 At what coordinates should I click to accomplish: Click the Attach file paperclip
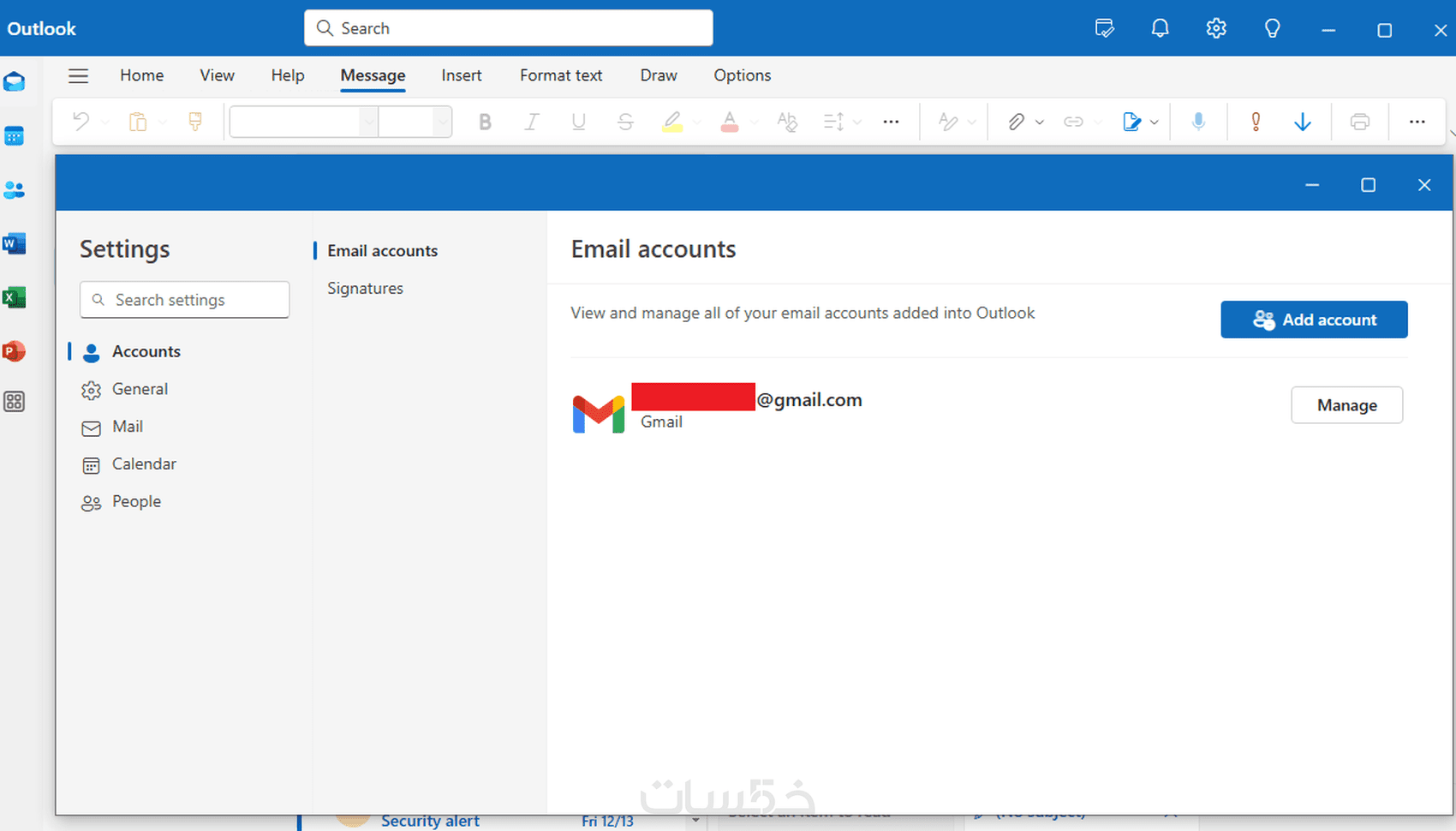(x=1016, y=122)
